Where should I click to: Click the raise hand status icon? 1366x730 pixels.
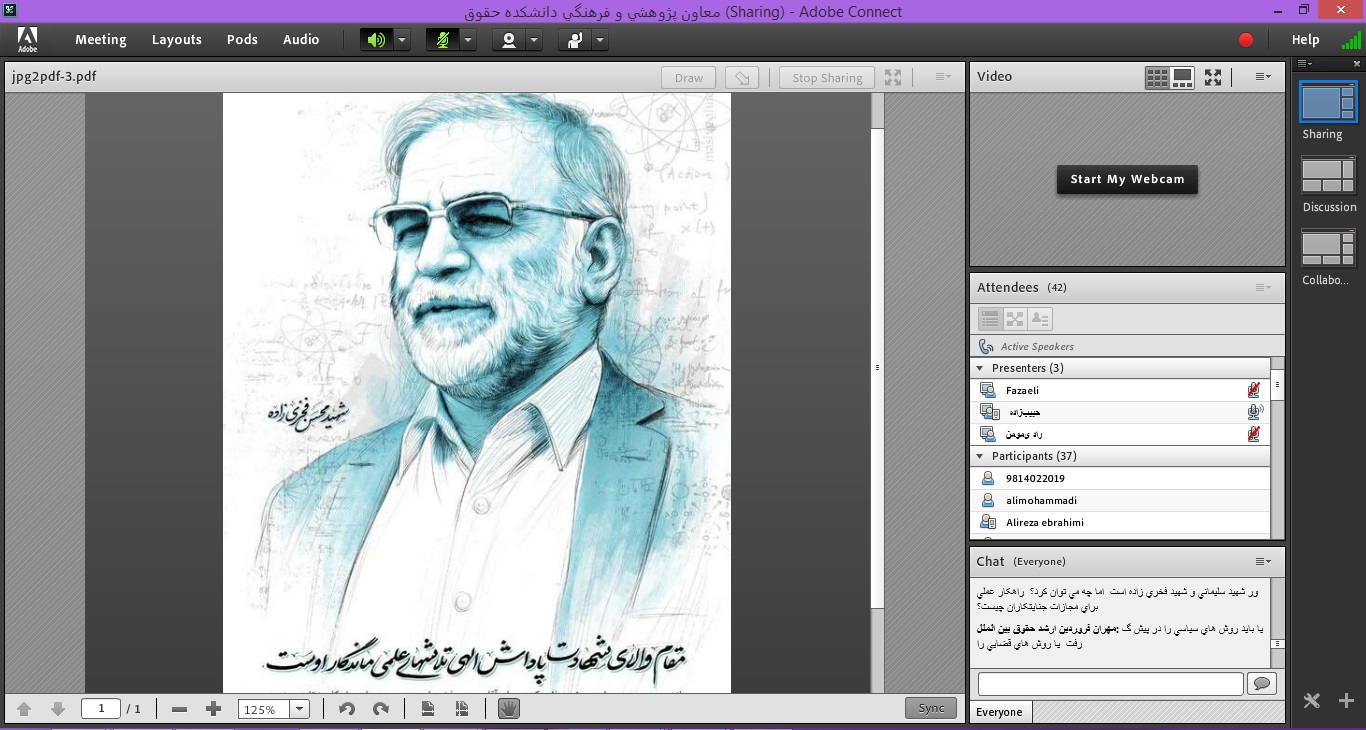click(x=575, y=40)
